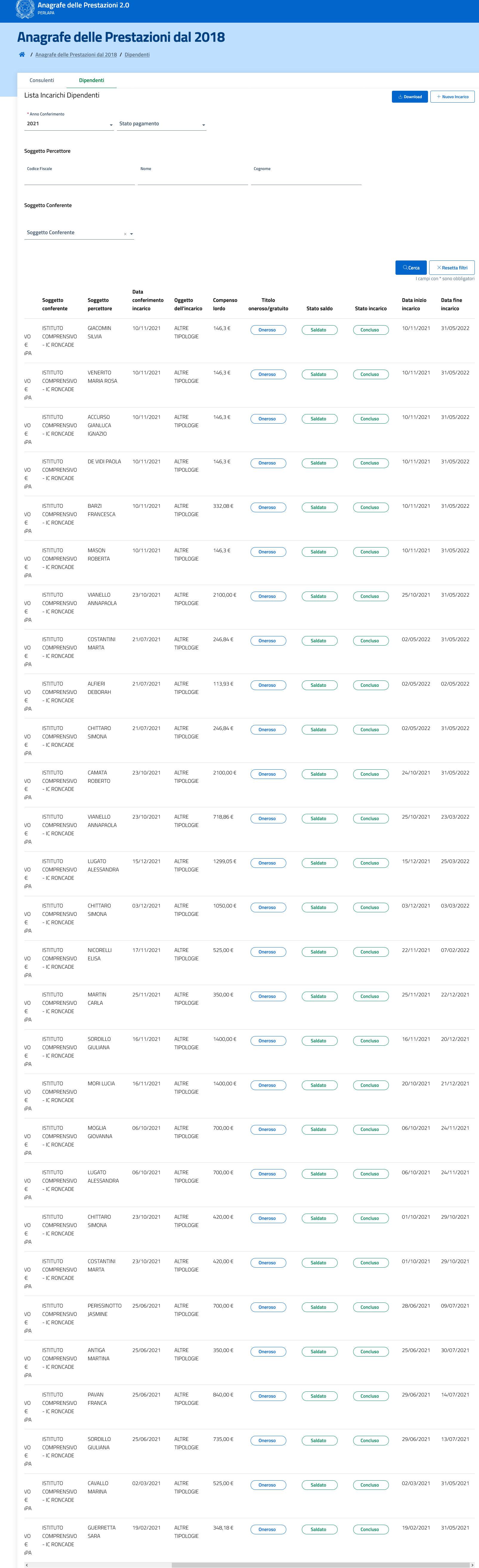Click Oneroso badge in GIACOMIN SILVIA row
479x1568 pixels.
[268, 330]
